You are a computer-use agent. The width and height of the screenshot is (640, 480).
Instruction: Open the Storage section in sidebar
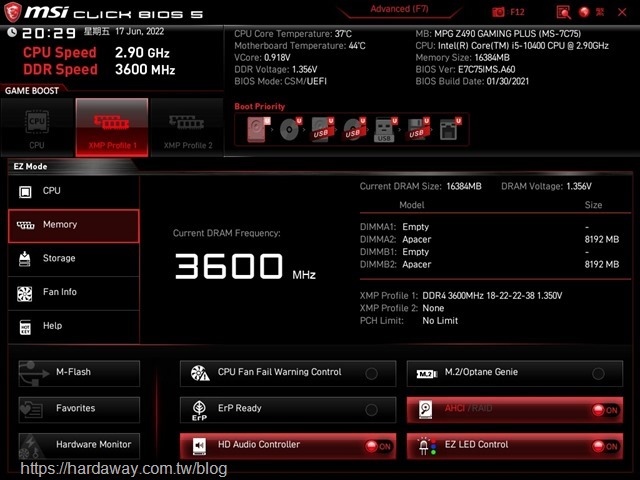coord(73,259)
